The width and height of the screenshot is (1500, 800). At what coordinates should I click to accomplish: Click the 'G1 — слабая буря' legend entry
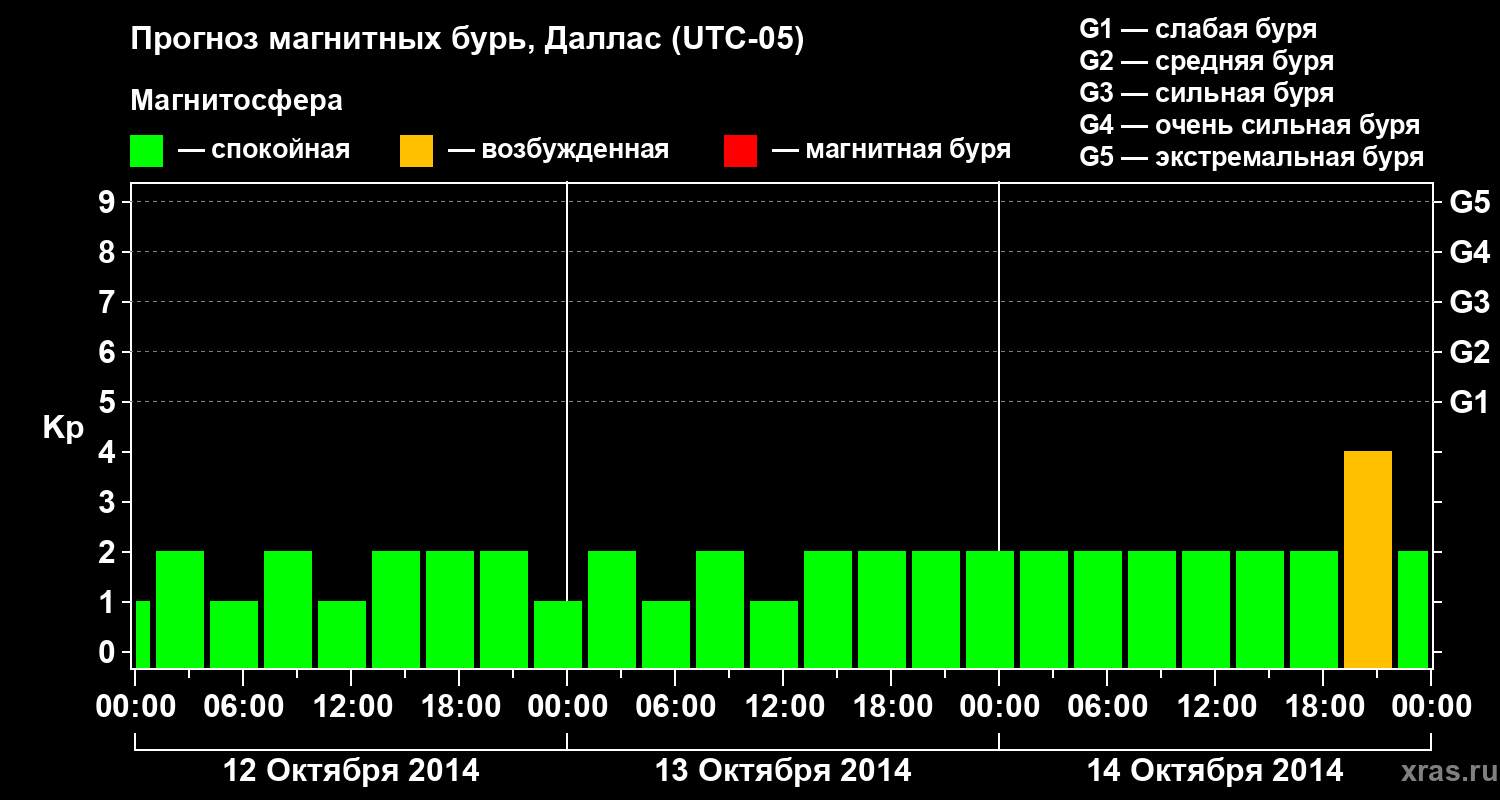1198,29
